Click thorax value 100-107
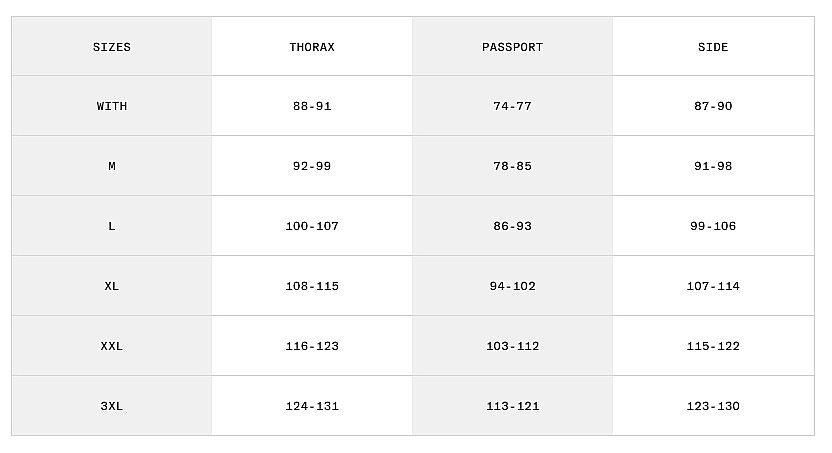832x453 pixels. click(x=312, y=226)
